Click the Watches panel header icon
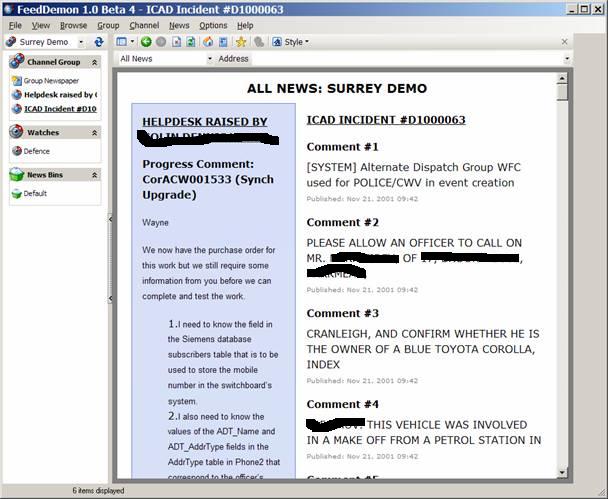The width and height of the screenshot is (608, 499). coord(16,132)
